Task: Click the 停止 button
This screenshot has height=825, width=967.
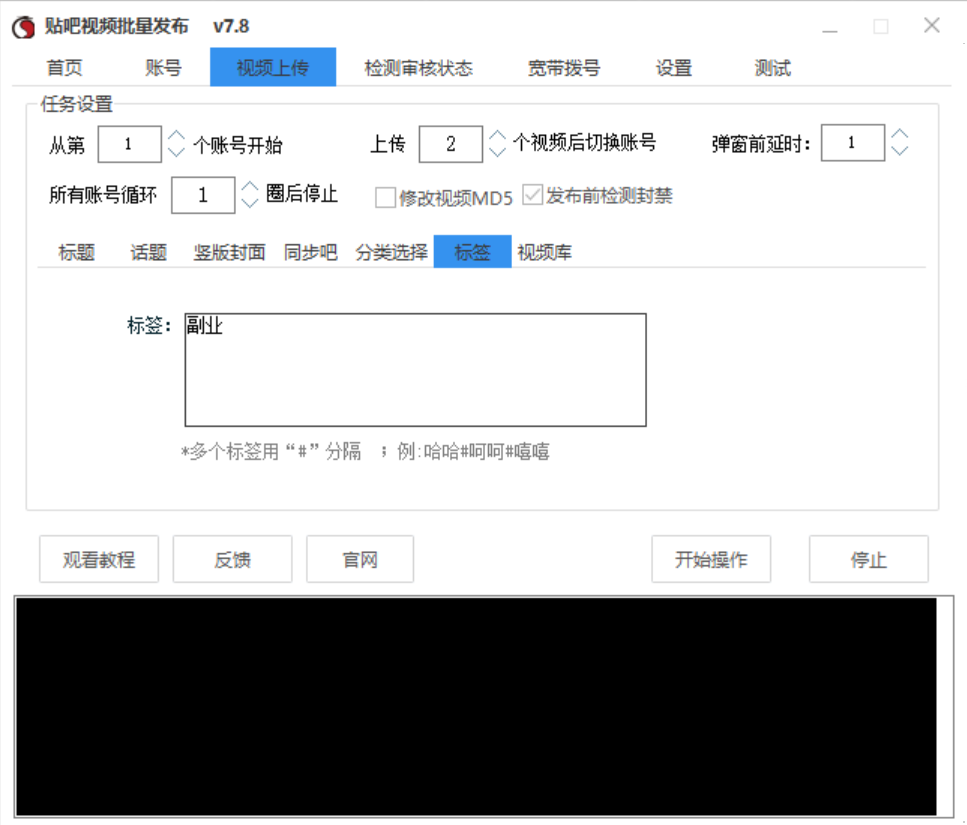Action: (868, 560)
